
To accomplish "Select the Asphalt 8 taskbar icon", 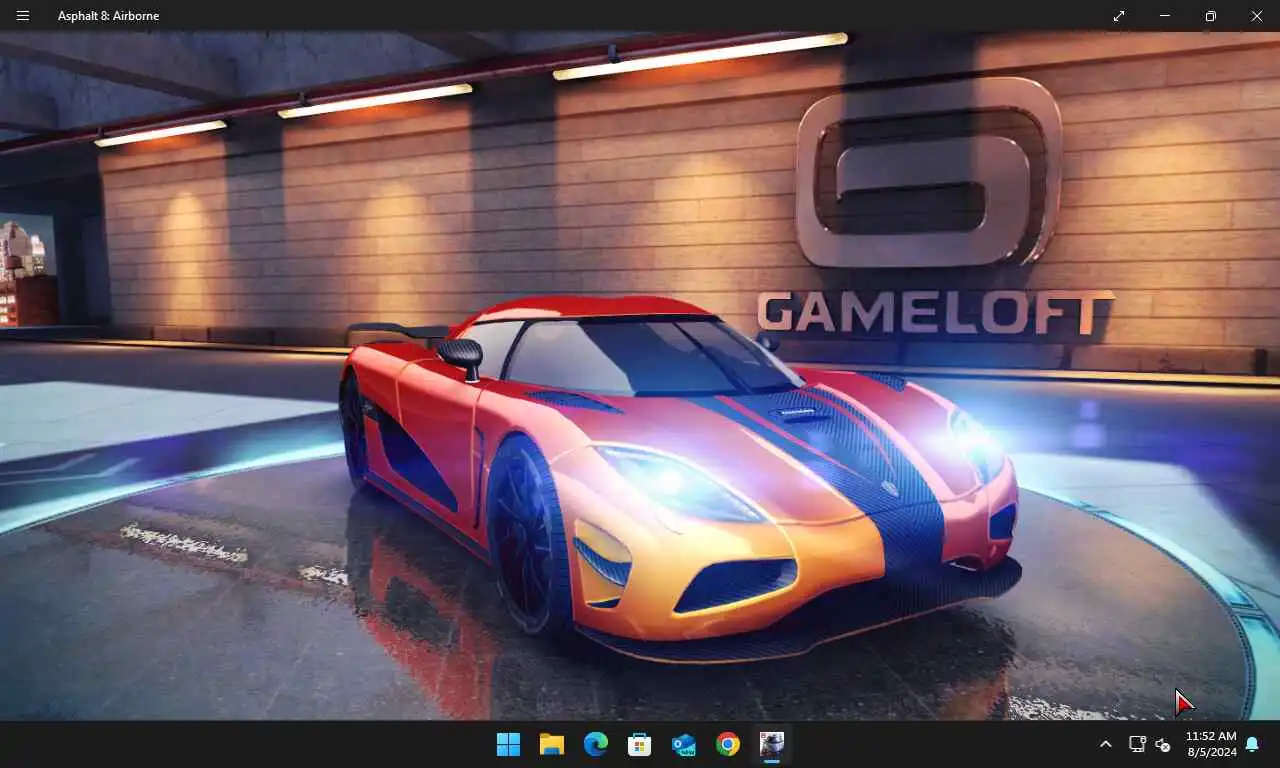I will tap(772, 744).
